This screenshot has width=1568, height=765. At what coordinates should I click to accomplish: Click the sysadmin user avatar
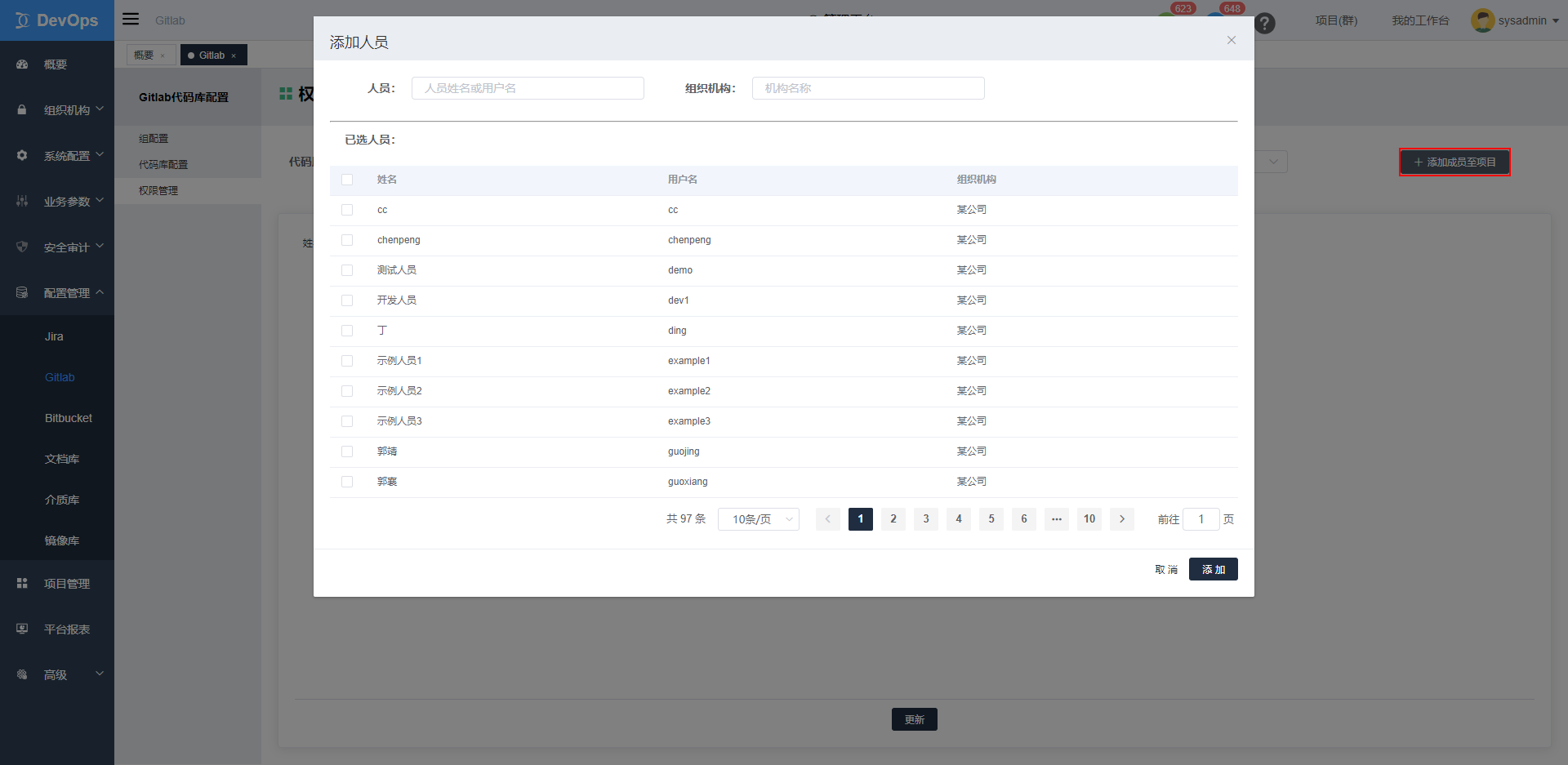1482,20
